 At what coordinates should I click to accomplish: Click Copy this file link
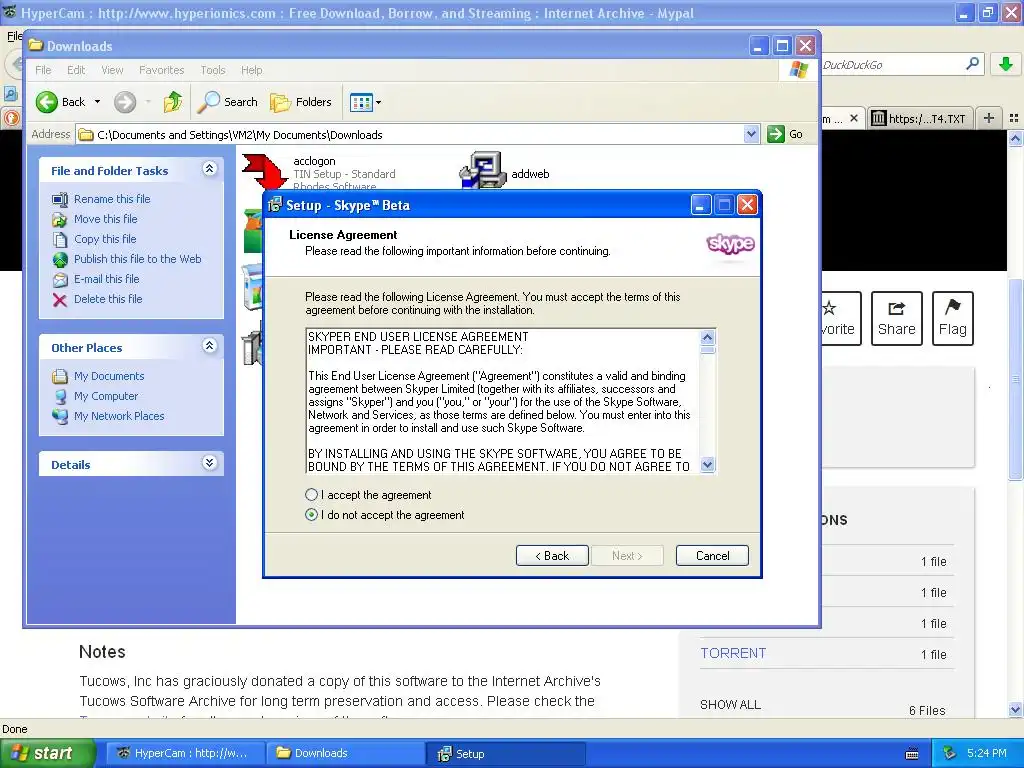point(105,239)
